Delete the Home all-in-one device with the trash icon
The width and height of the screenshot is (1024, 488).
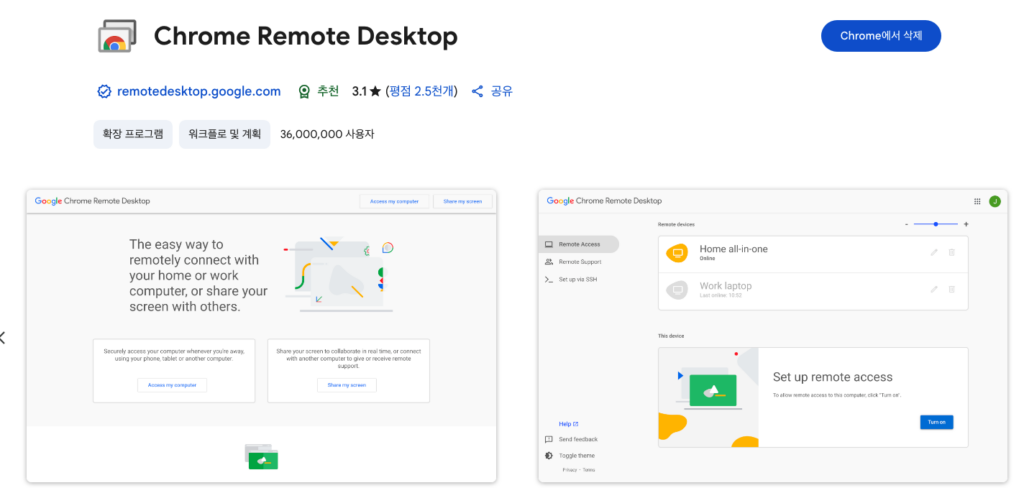click(x=952, y=252)
